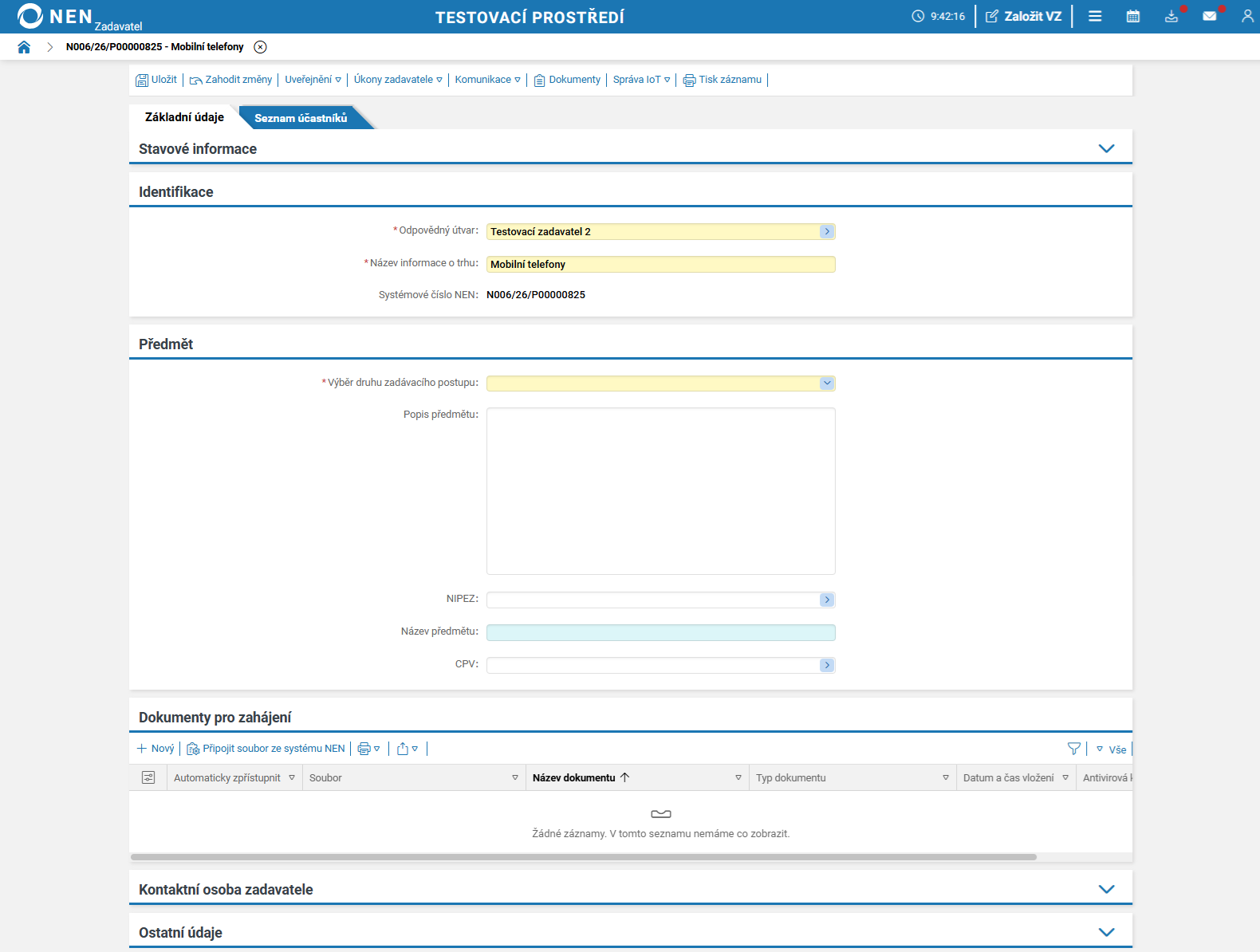The image size is (1260, 952).
Task: Click the Název předmětu field
Action: pos(661,632)
